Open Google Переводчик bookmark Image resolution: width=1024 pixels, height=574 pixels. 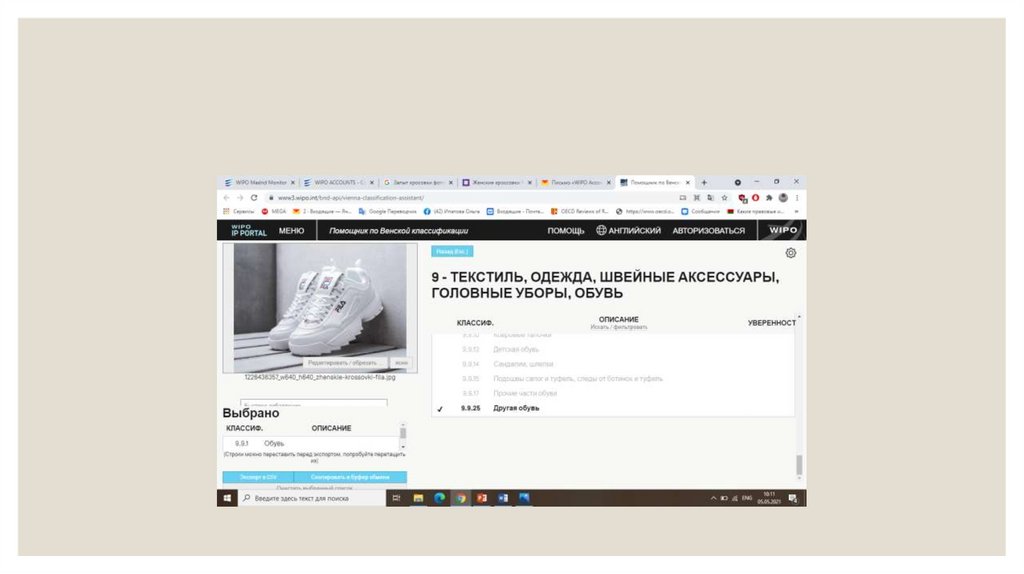coord(387,212)
